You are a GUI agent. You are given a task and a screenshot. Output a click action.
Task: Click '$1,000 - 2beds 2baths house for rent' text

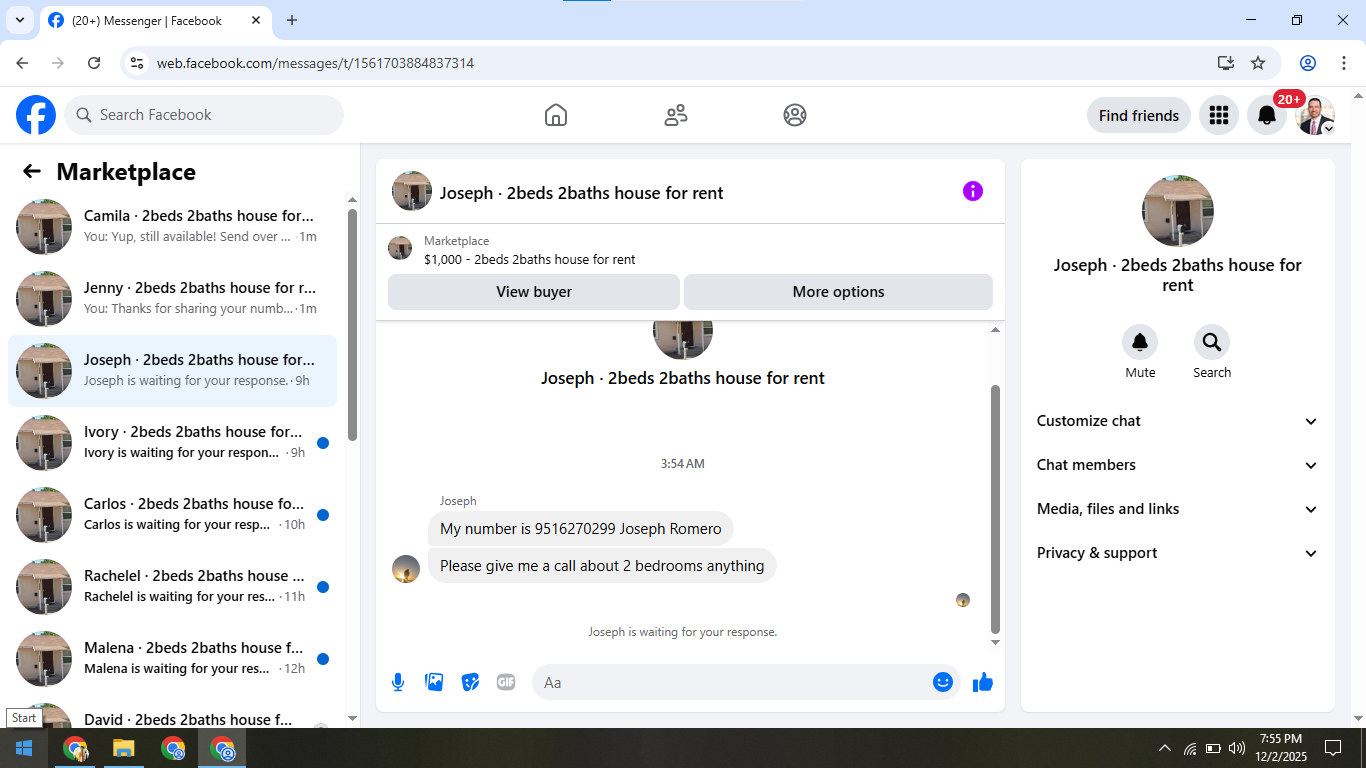[530, 259]
